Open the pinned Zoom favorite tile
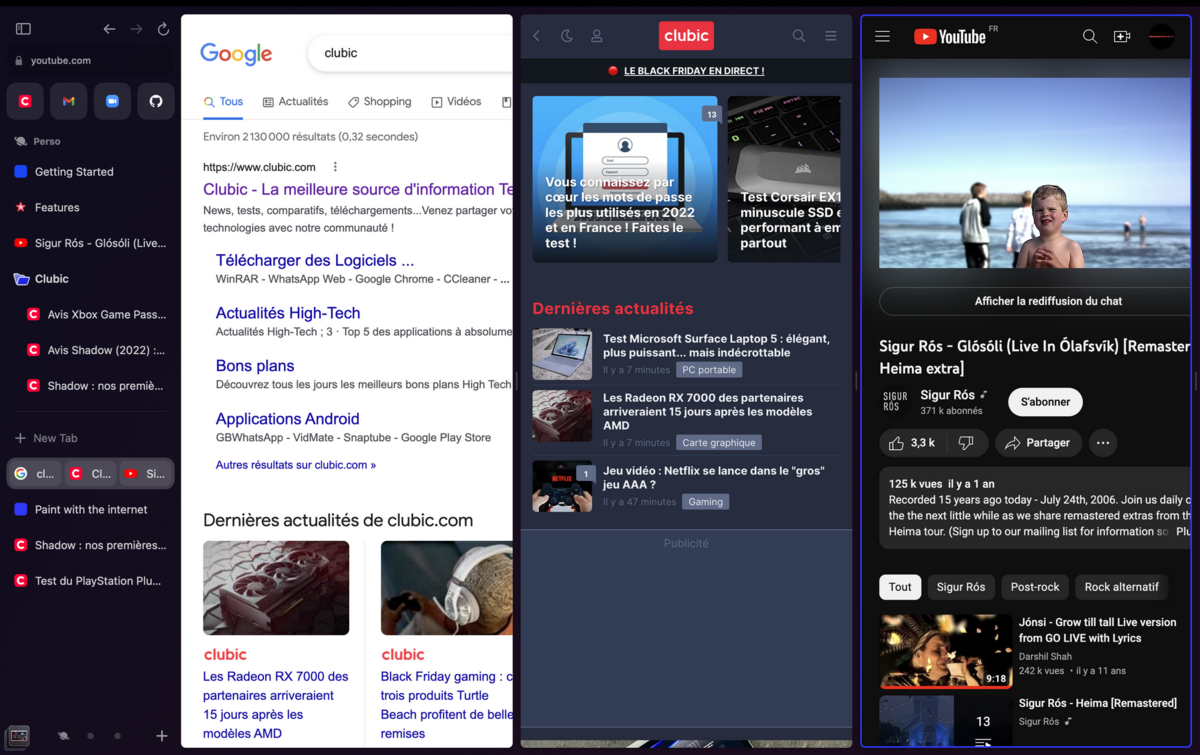Viewport: 1200px width, 755px height. point(112,101)
